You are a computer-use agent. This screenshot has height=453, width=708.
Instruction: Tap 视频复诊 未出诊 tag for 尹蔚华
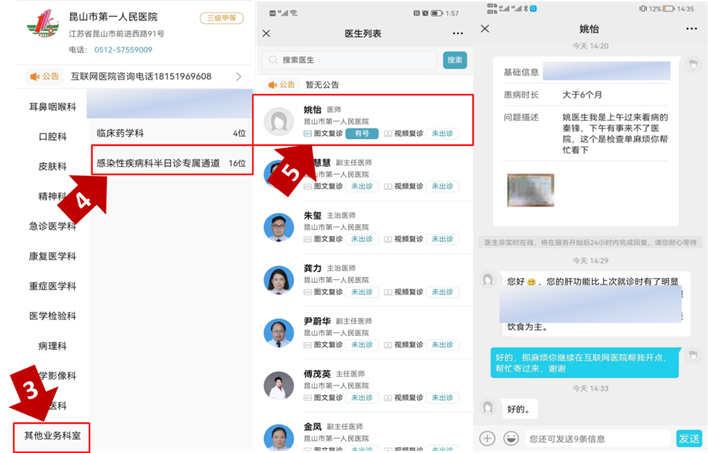(x=442, y=345)
